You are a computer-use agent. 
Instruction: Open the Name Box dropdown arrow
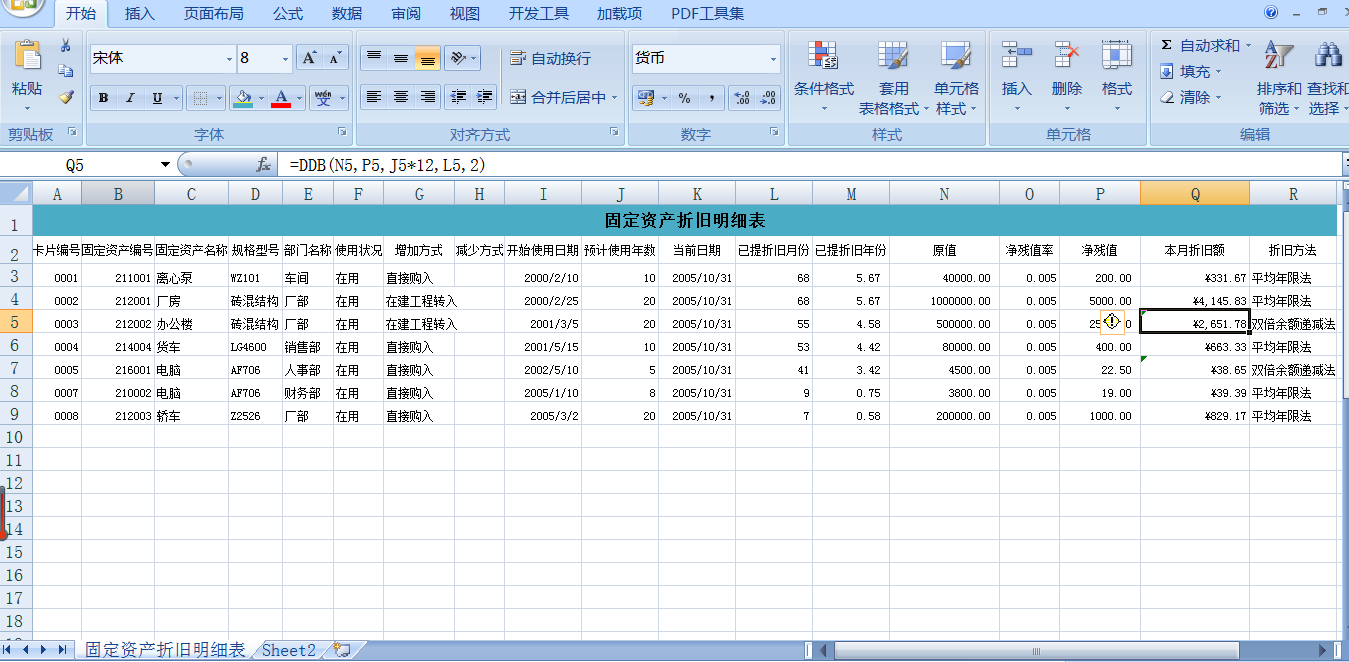click(x=165, y=165)
